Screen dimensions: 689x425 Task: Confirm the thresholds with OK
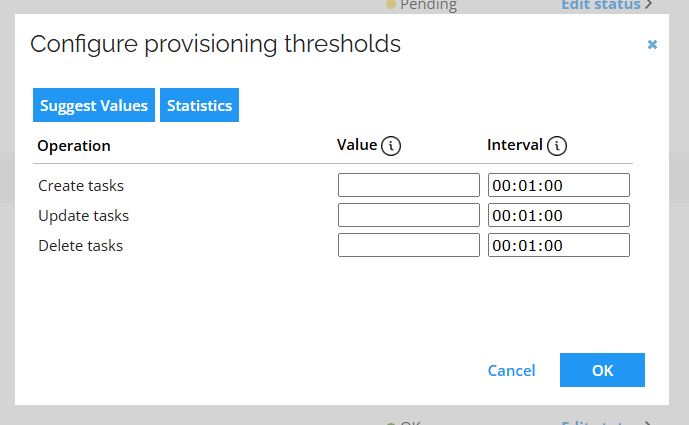click(x=602, y=370)
